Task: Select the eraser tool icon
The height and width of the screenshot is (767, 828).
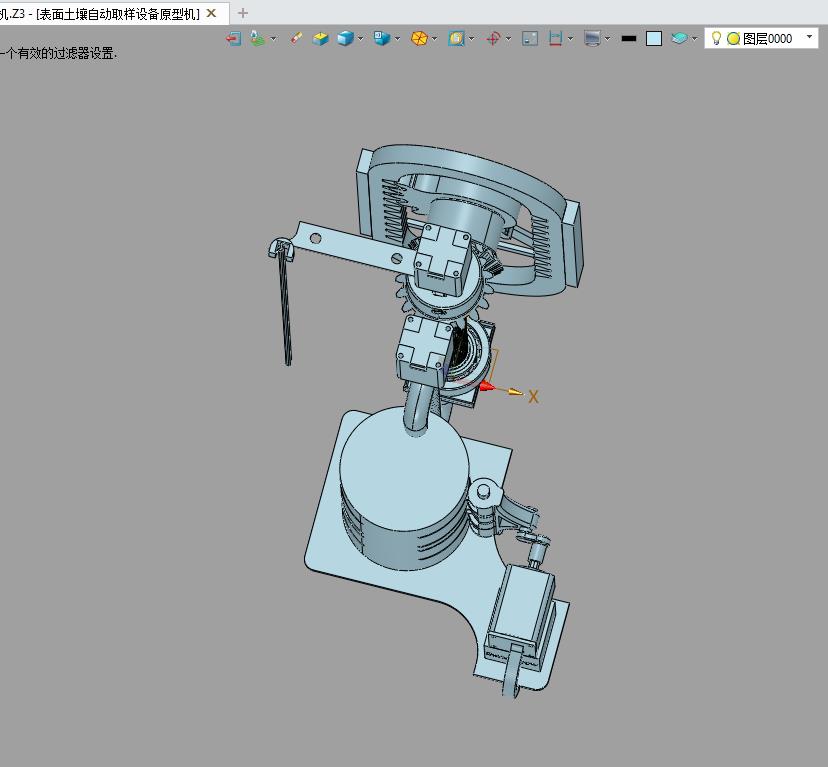Action: 296,39
